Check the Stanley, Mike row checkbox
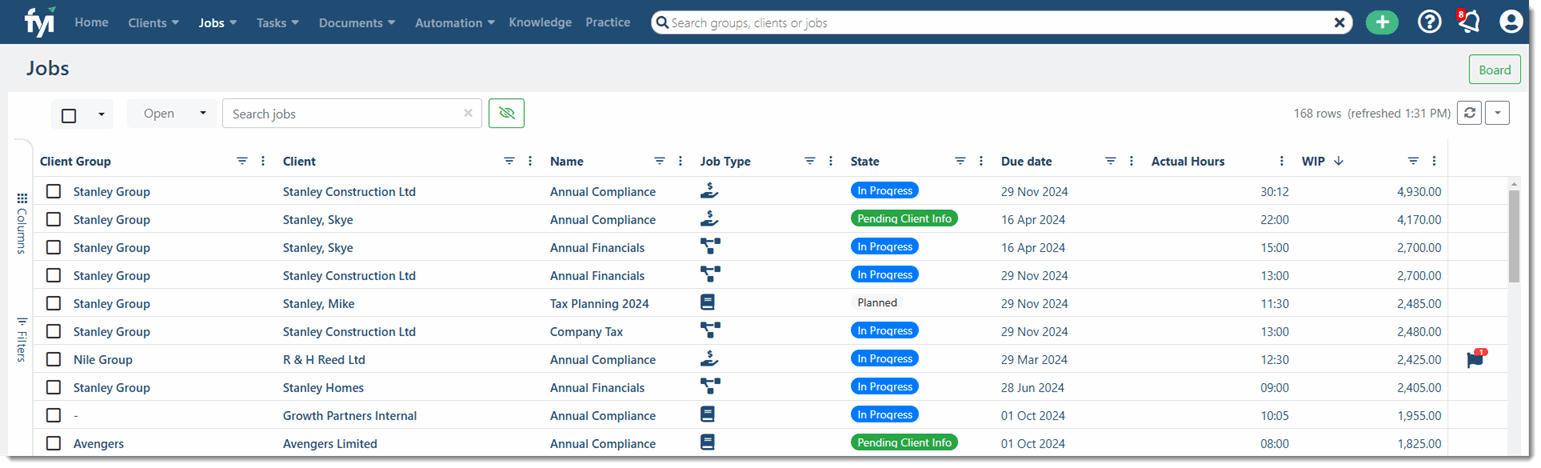 coord(54,303)
